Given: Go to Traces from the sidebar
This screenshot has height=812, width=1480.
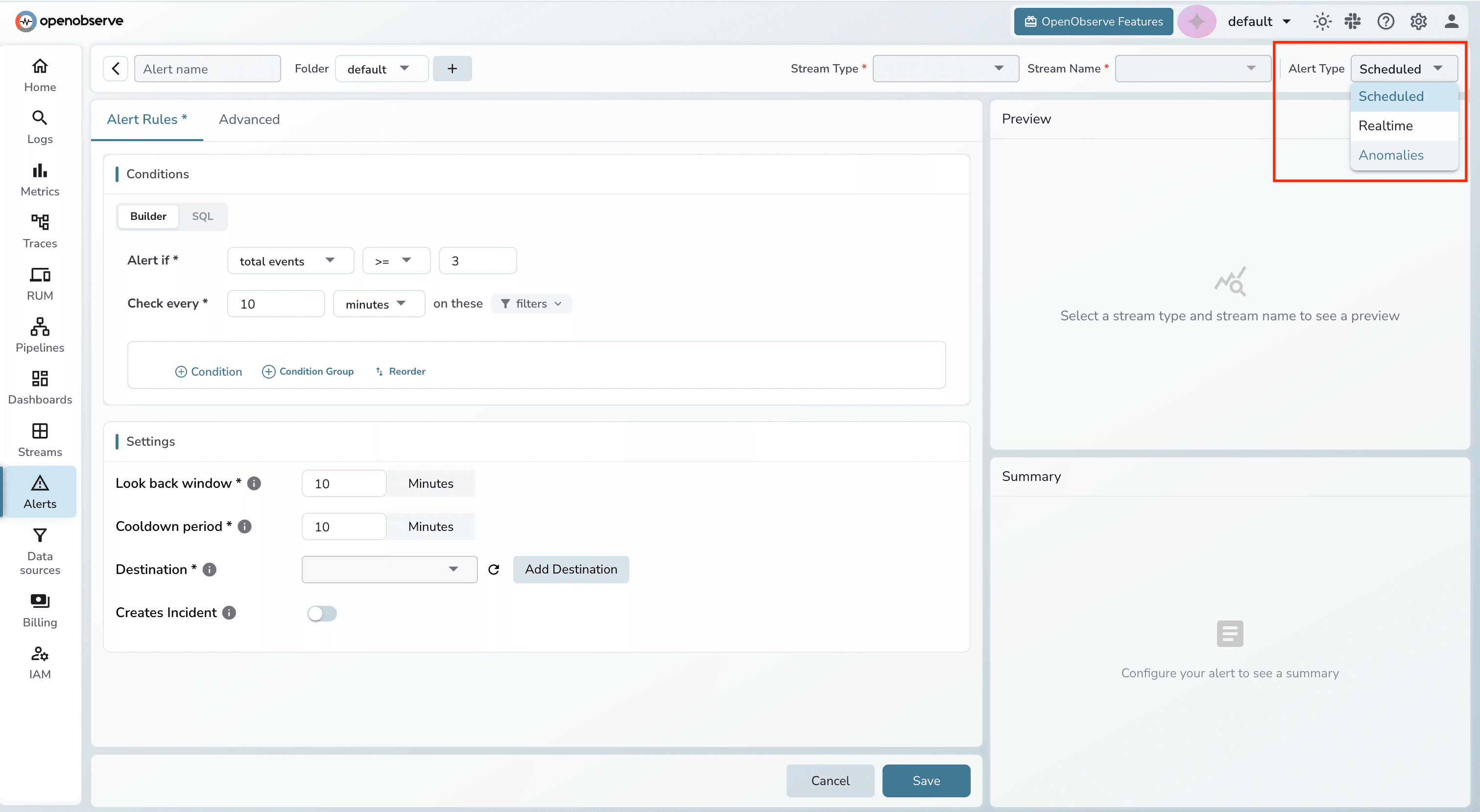Looking at the screenshot, I should click(x=40, y=231).
